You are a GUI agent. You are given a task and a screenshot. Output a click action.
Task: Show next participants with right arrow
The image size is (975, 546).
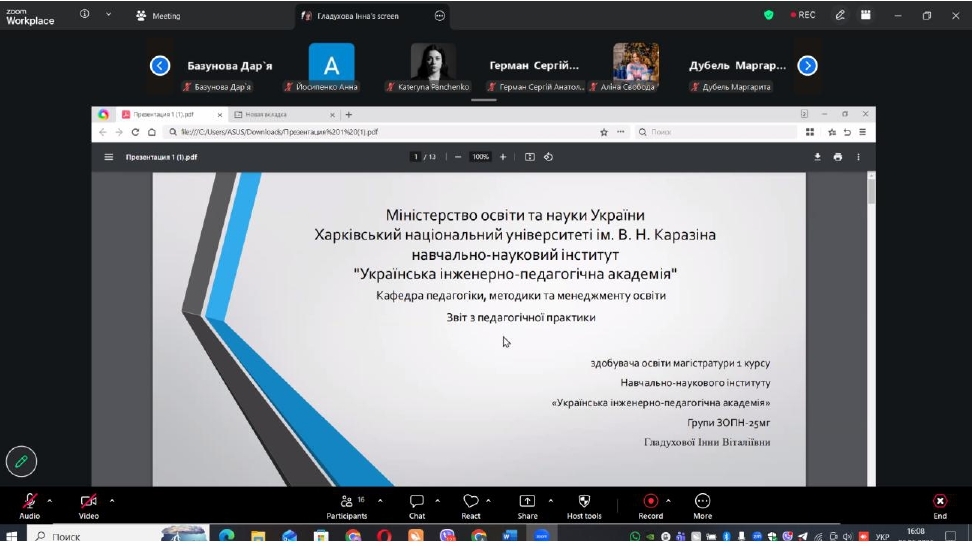[x=807, y=66]
